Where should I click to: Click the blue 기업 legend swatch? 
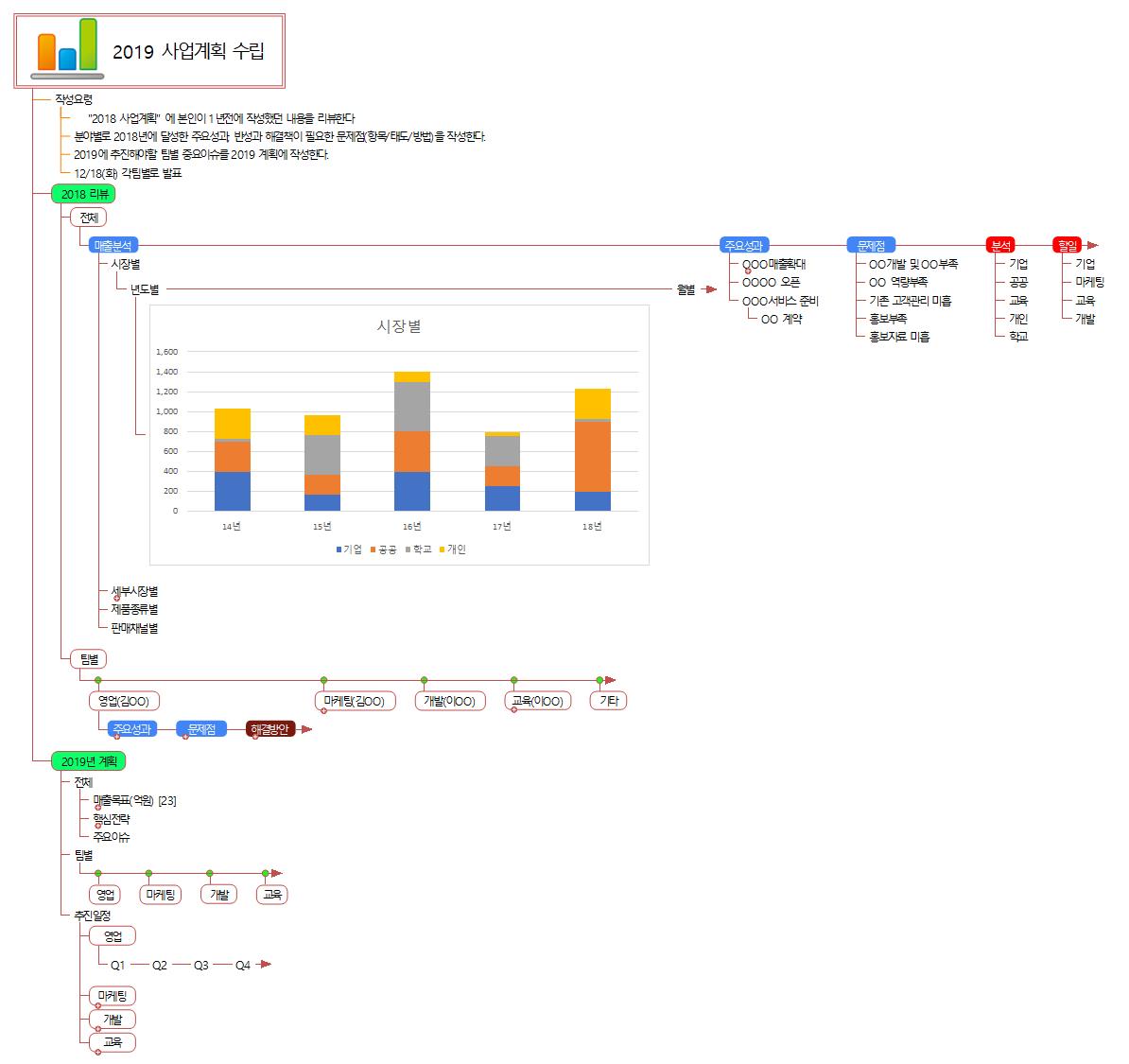point(339,549)
